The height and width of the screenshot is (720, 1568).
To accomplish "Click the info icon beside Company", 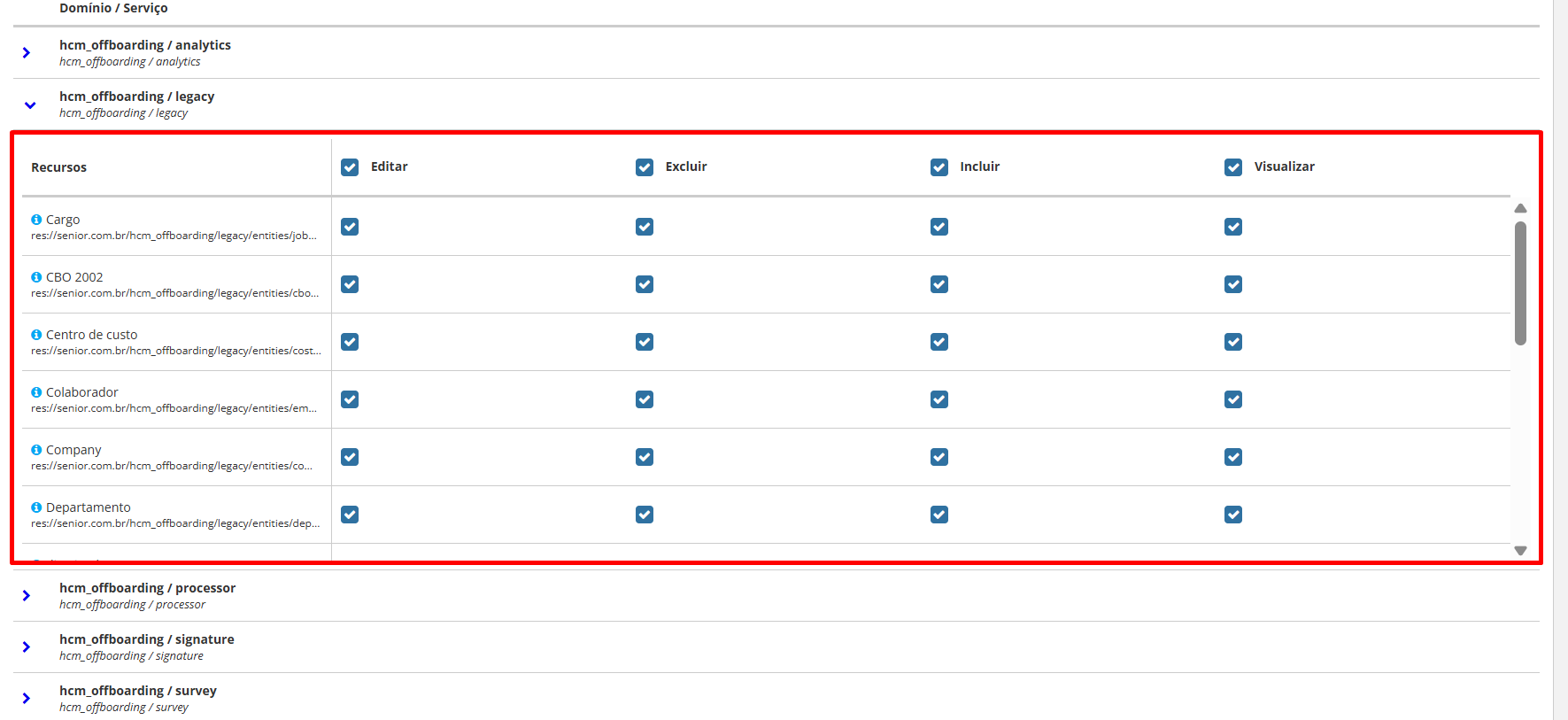I will point(36,450).
